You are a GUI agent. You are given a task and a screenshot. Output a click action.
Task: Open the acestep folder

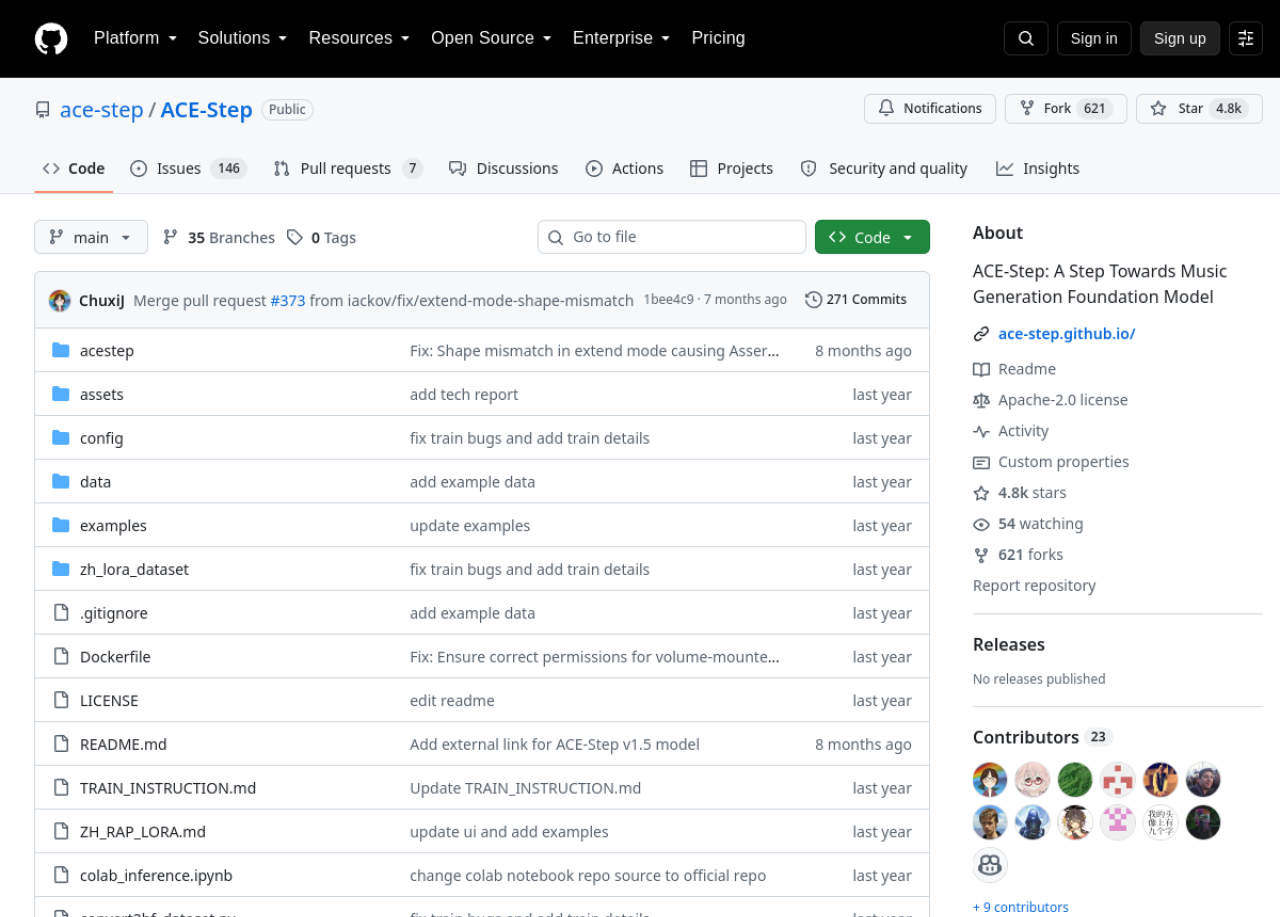[107, 351]
